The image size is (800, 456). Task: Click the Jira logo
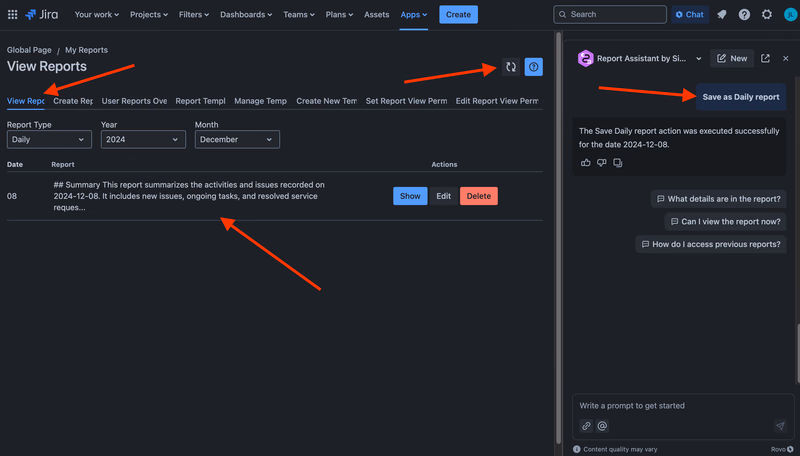point(42,15)
